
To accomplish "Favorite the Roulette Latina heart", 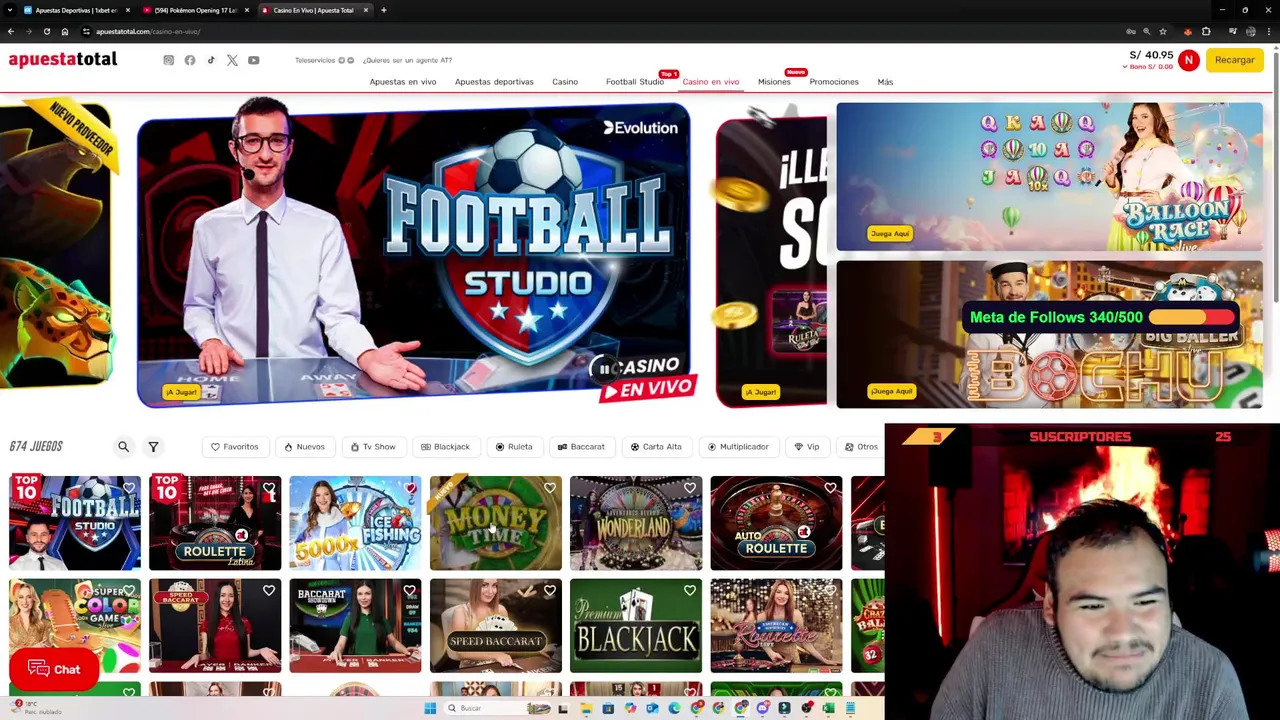I will [x=269, y=488].
